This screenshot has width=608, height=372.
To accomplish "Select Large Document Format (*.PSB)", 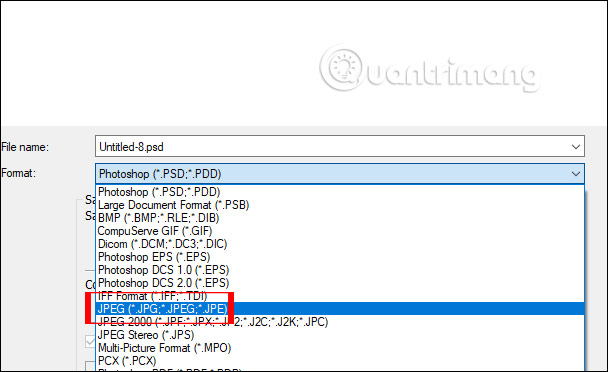I will [340, 205].
